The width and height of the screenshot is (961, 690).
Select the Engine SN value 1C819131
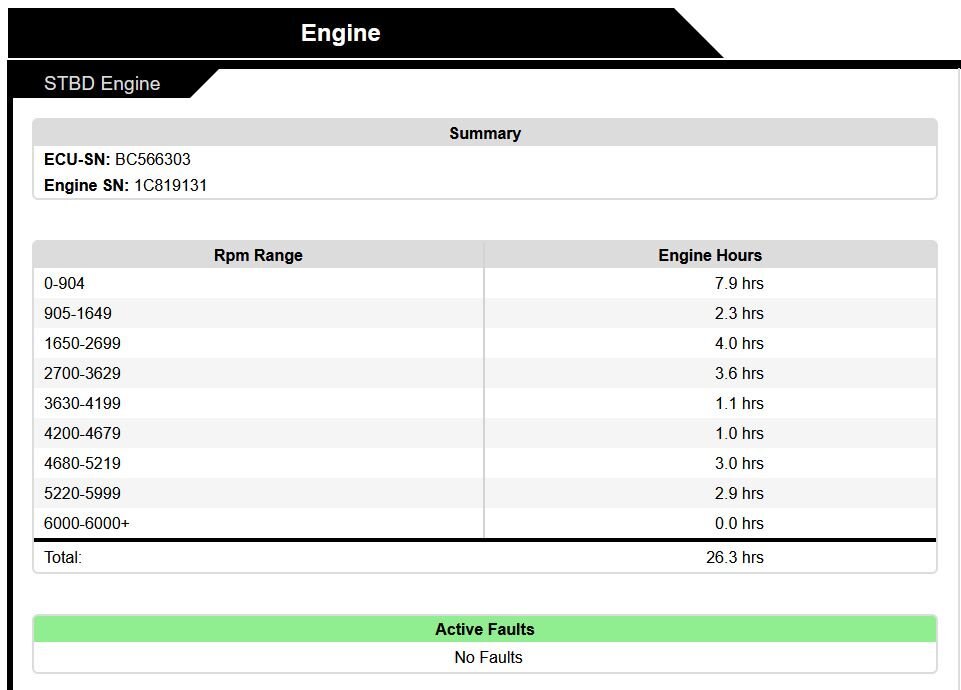[x=170, y=185]
